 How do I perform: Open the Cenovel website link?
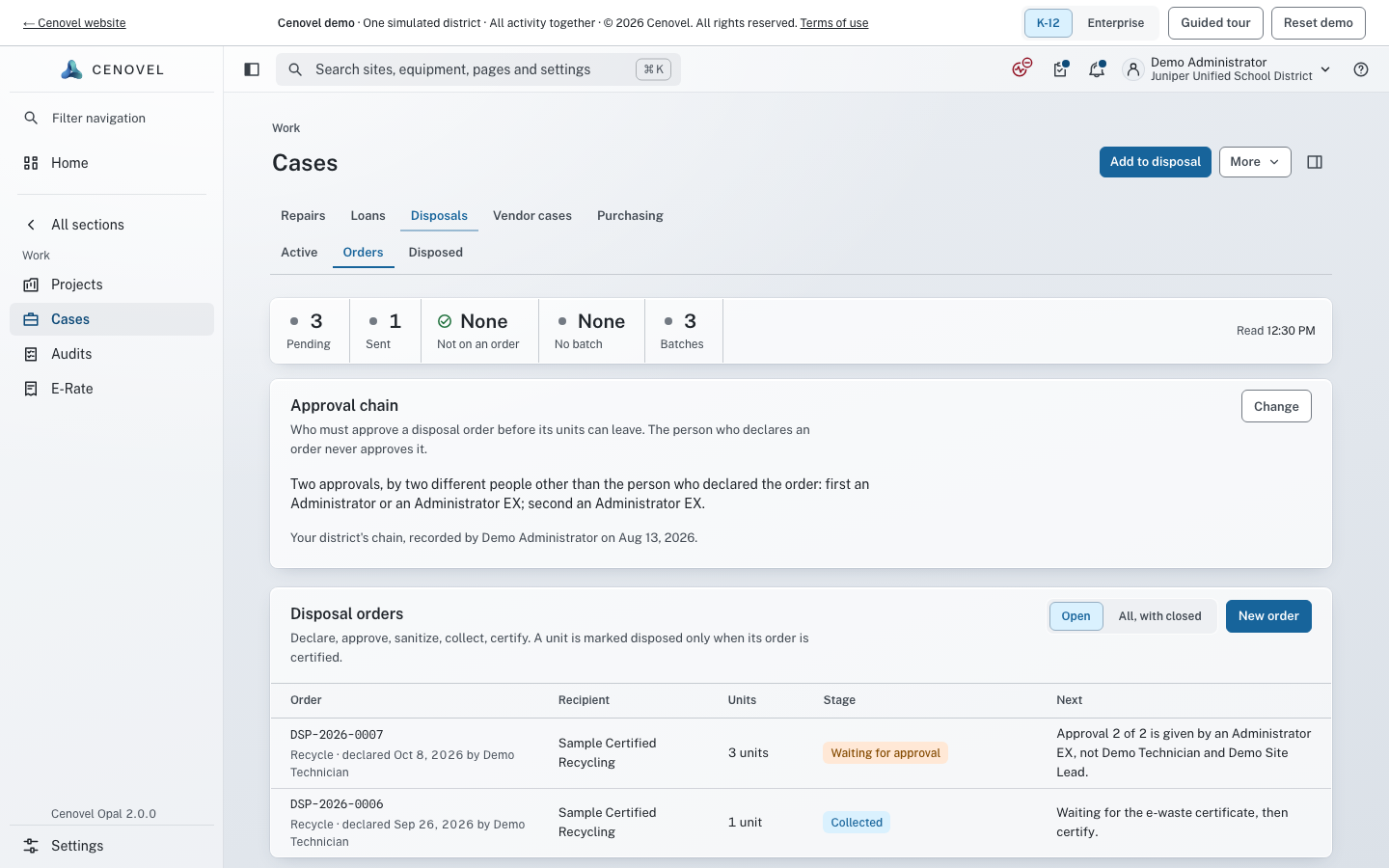pyautogui.click(x=74, y=23)
